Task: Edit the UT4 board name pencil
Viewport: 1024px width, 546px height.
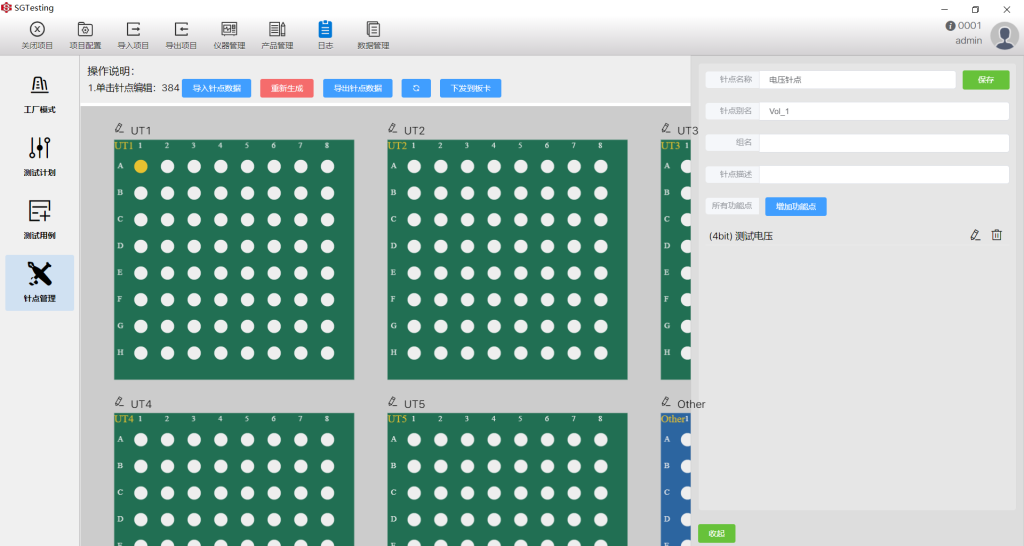Action: (x=119, y=402)
